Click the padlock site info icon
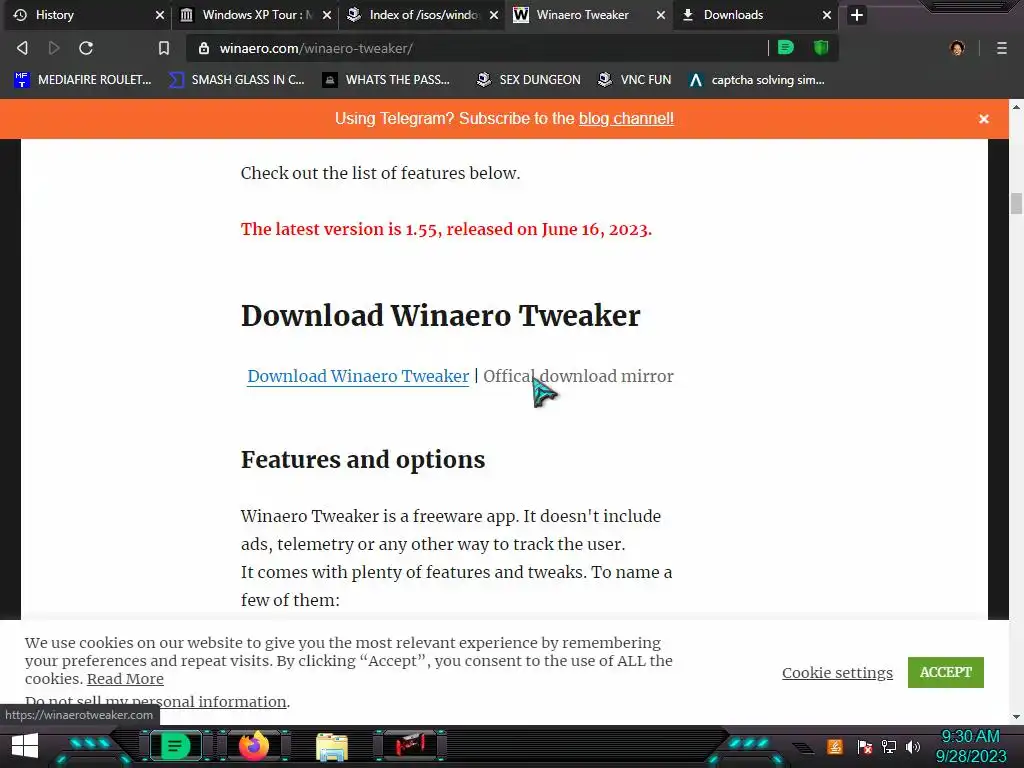The image size is (1024, 768). (x=204, y=48)
